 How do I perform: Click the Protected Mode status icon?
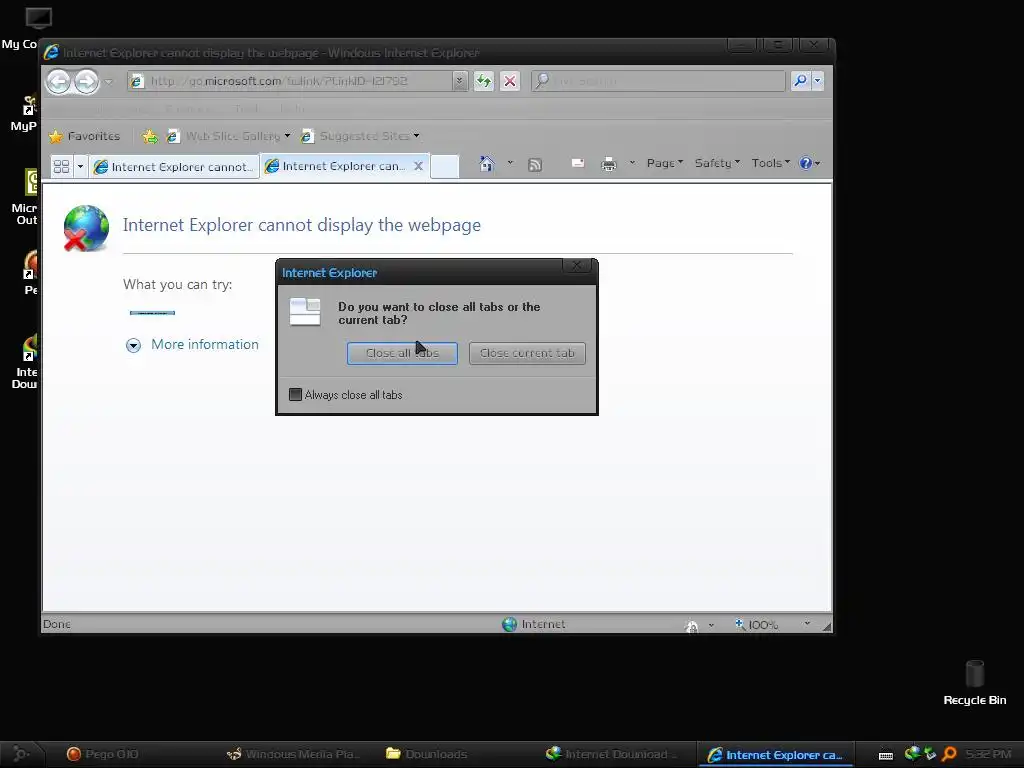tap(691, 626)
